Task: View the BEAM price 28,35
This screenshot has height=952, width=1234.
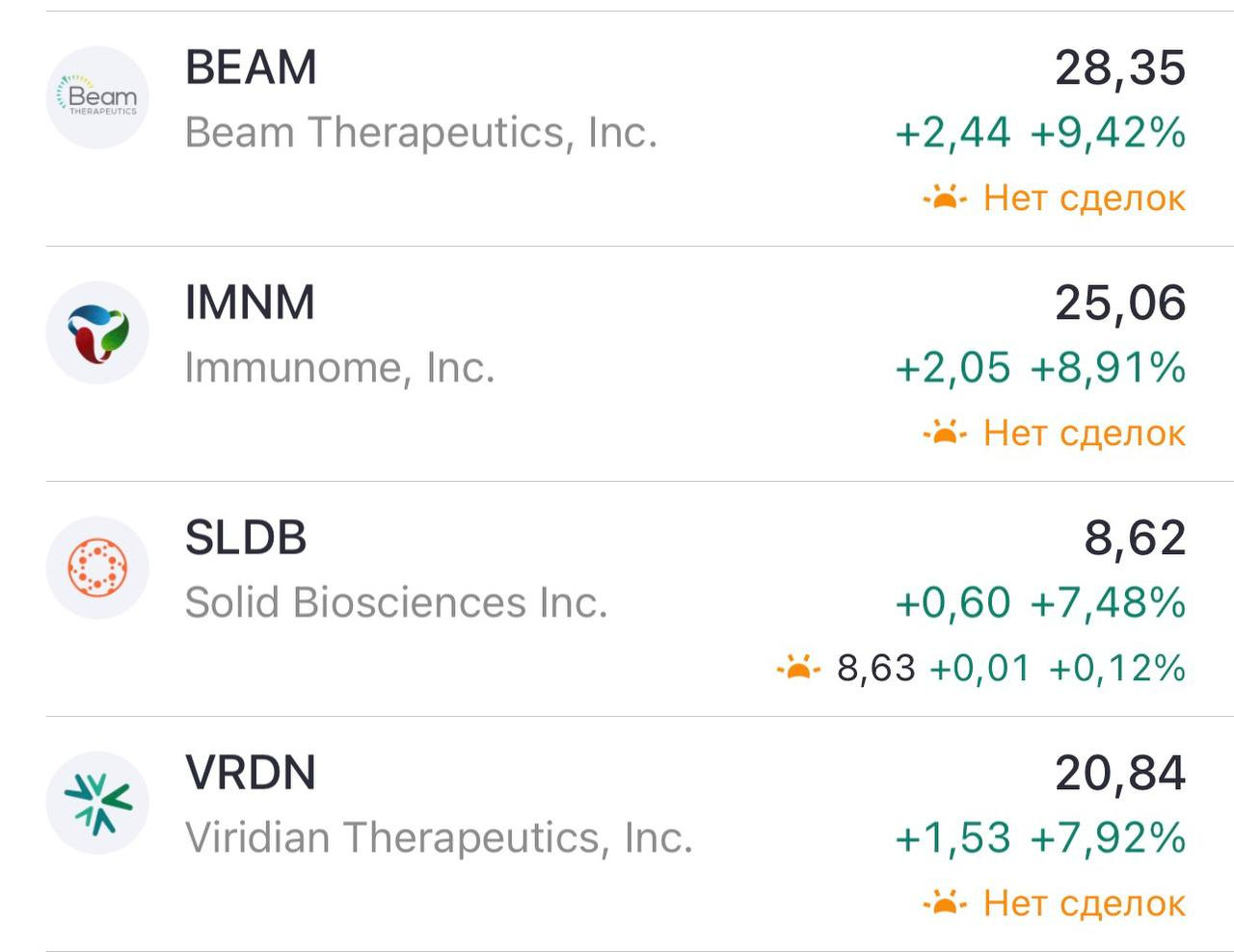Action: (x=1120, y=67)
